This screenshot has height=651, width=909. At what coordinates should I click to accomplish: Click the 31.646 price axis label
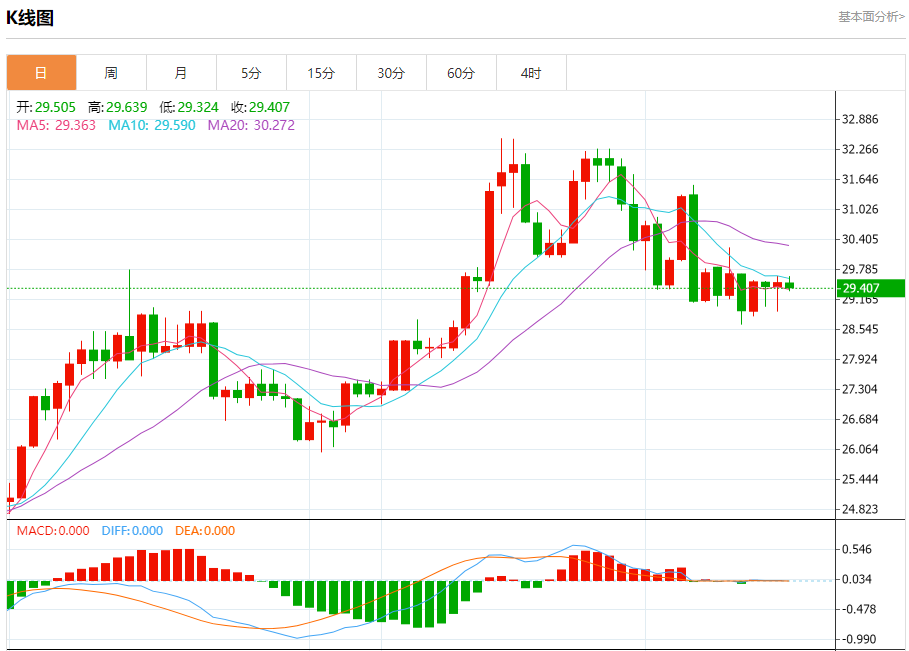[860, 179]
